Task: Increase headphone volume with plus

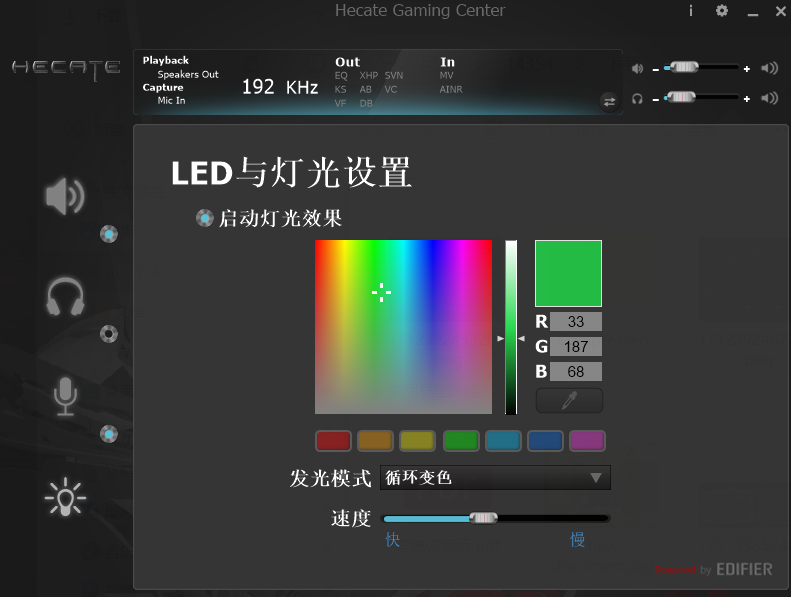Action: 747,99
